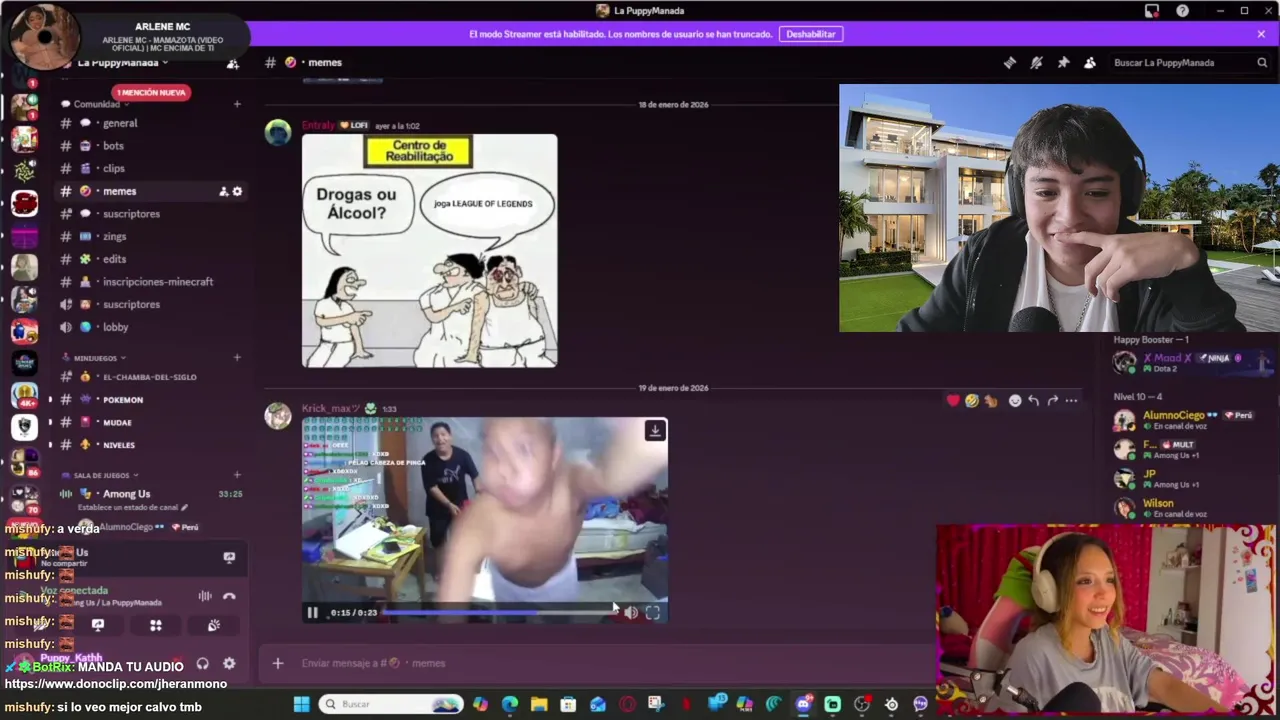Open File Explorer from taskbar
The width and height of the screenshot is (1280, 720).
click(x=539, y=704)
